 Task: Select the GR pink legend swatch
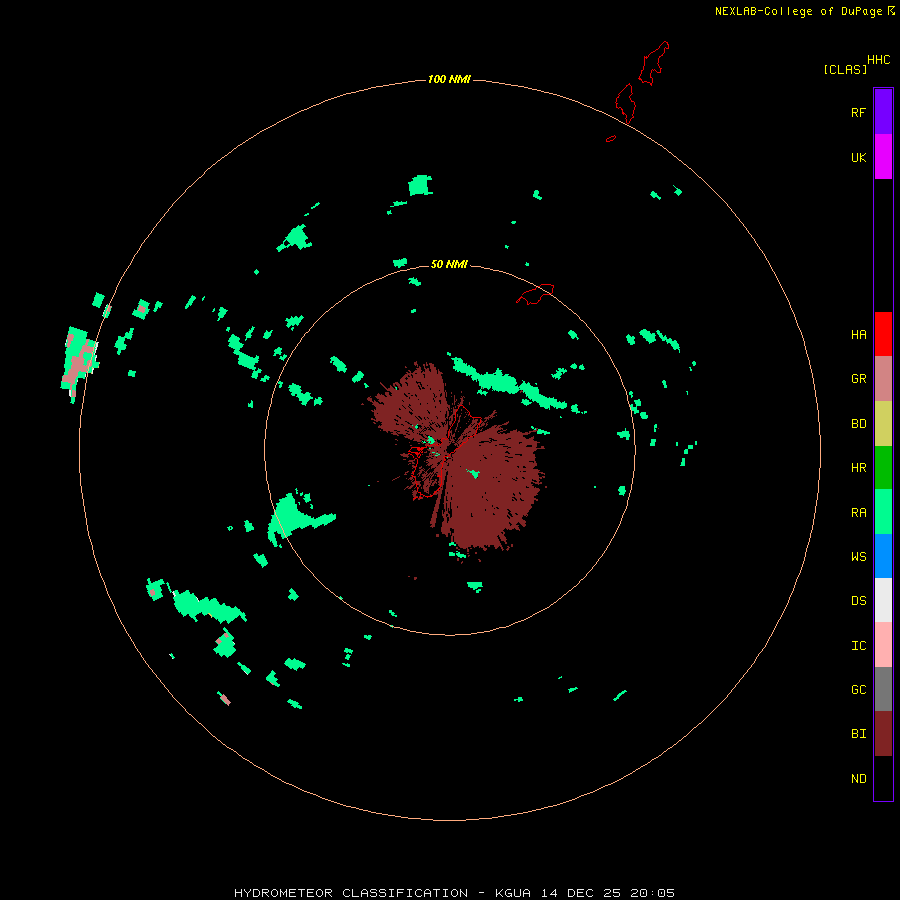click(x=883, y=379)
